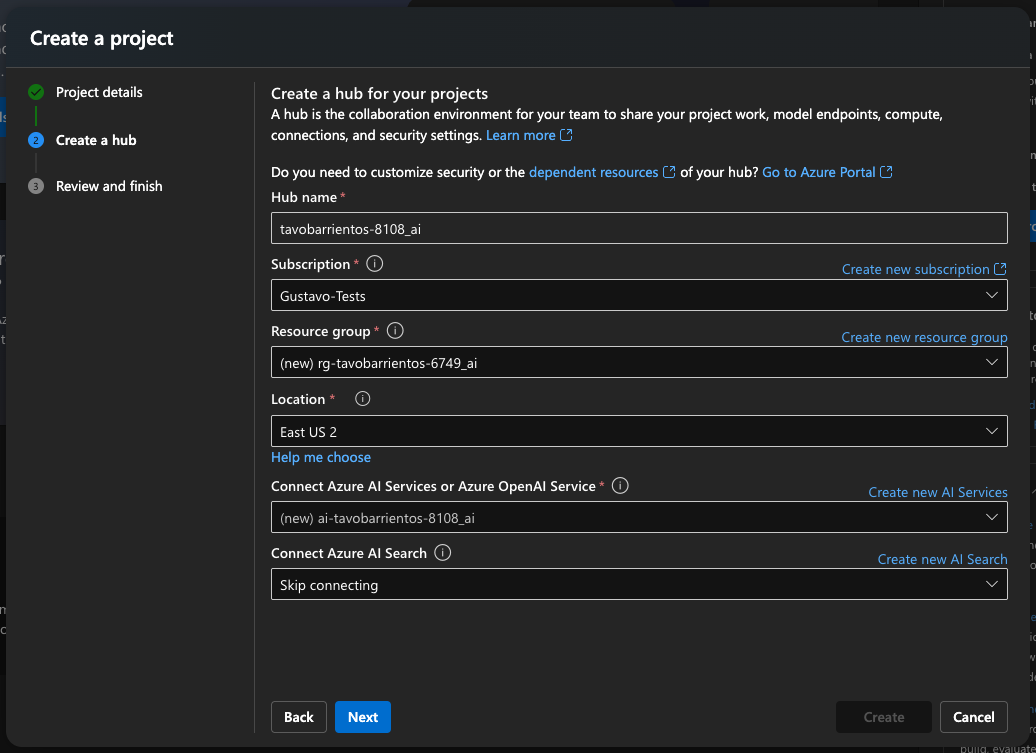Open the Location dropdown showing East US 2
This screenshot has height=753, width=1036.
pos(639,431)
